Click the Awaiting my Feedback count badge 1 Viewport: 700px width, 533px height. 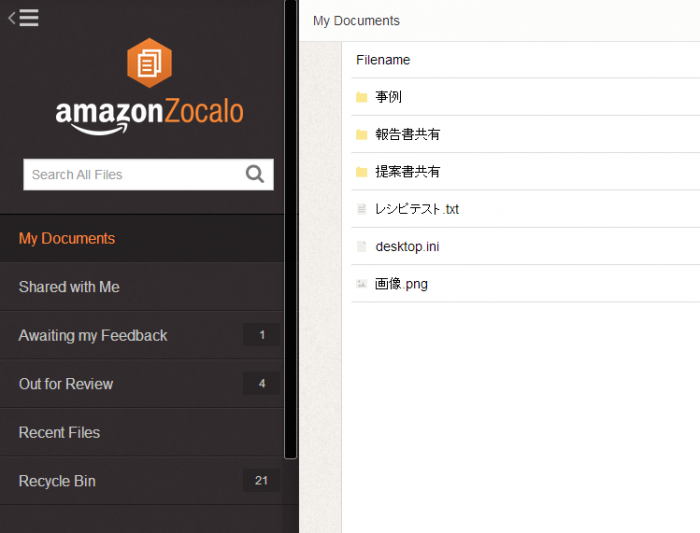[x=262, y=335]
